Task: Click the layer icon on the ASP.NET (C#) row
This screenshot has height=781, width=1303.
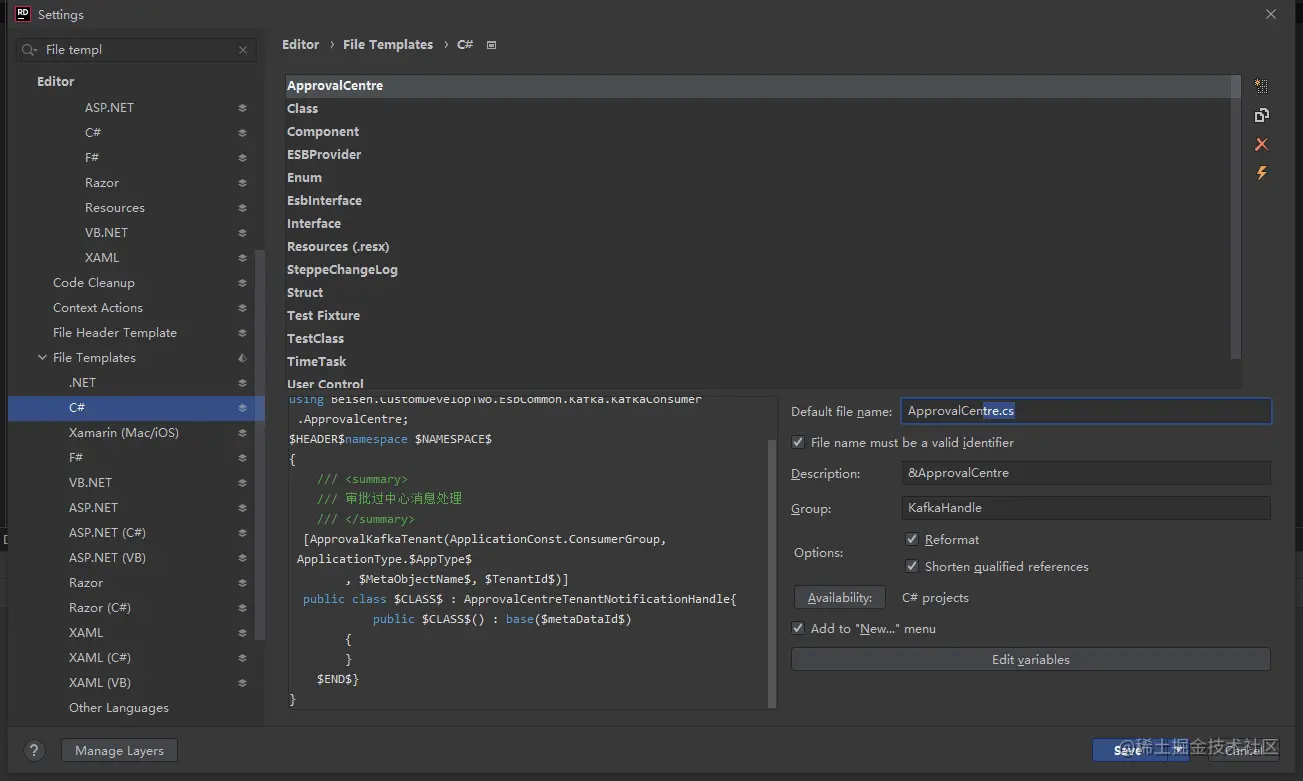Action: pyautogui.click(x=242, y=533)
